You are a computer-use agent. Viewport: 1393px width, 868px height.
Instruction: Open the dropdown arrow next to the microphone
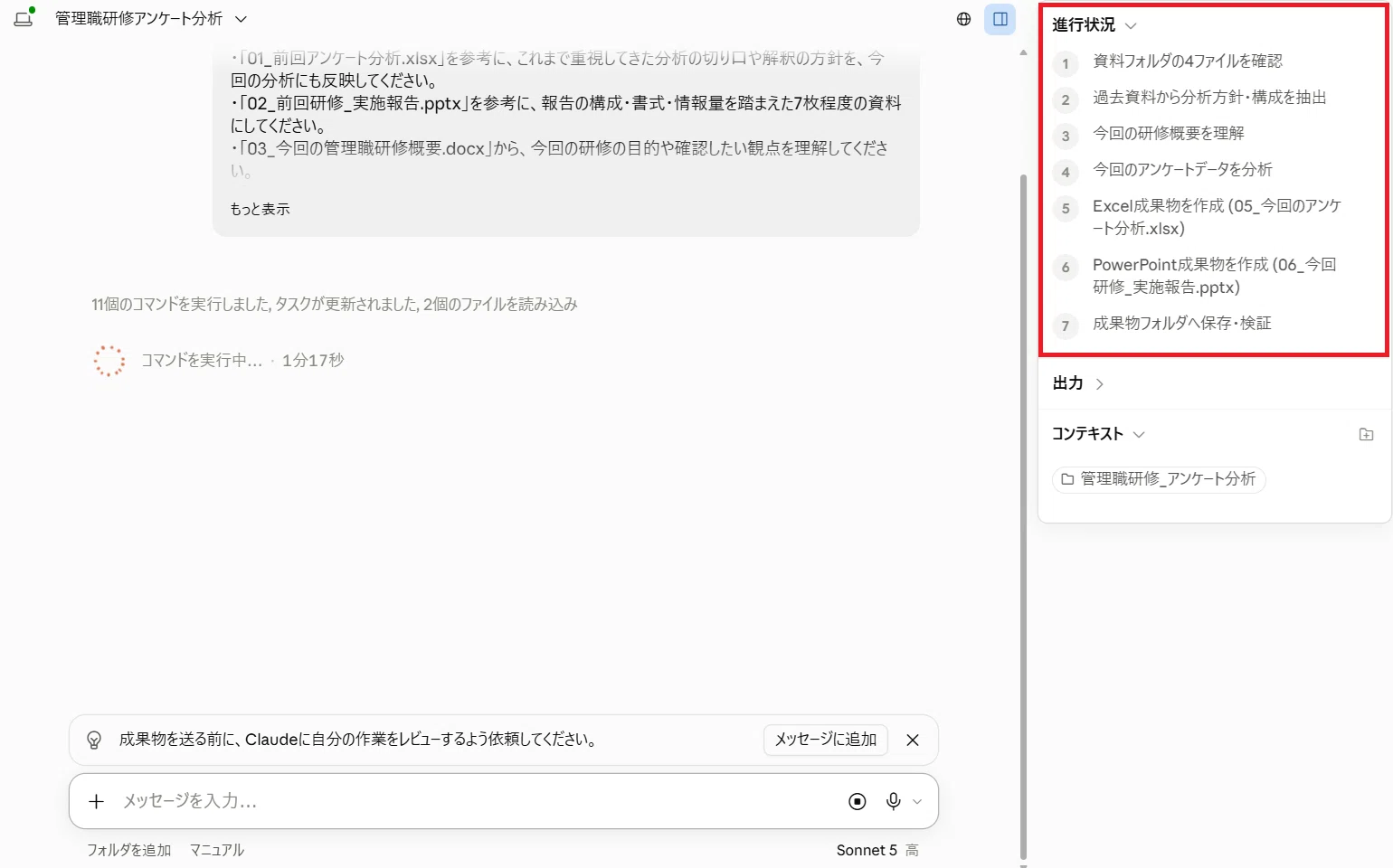917,802
